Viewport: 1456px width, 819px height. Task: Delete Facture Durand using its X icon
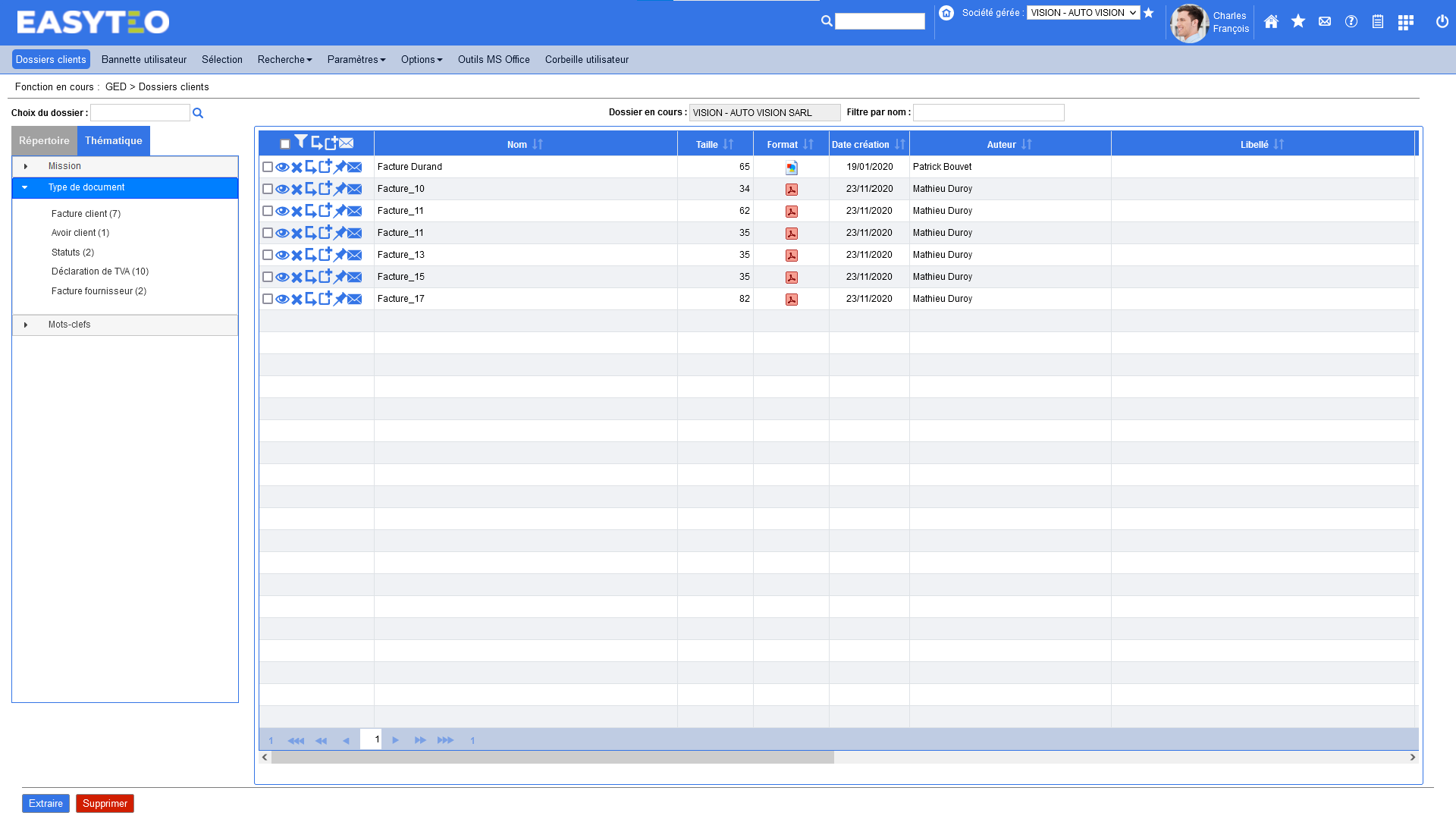[x=297, y=168]
